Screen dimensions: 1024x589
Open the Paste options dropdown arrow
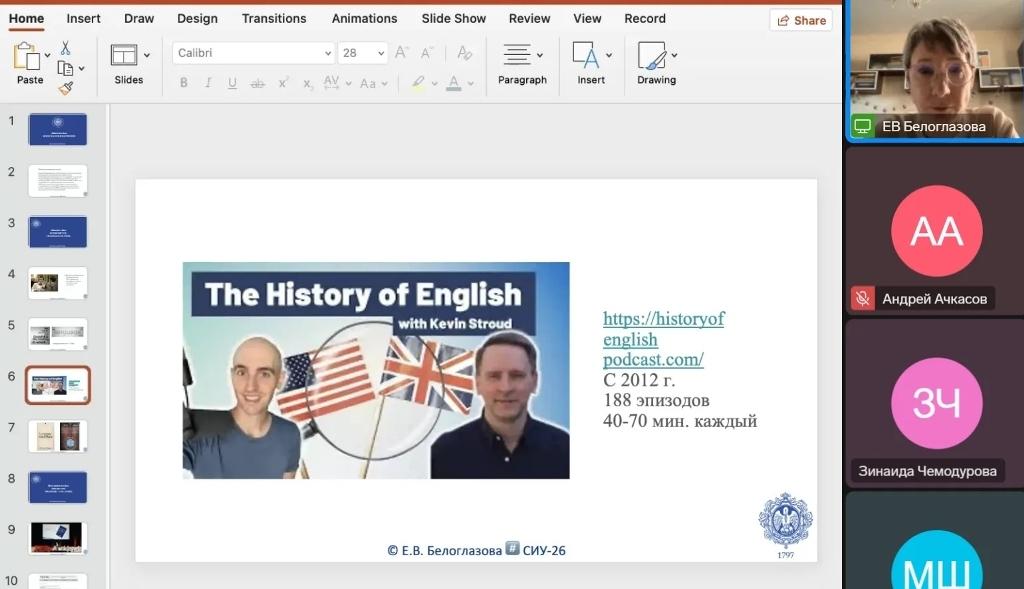[47, 56]
